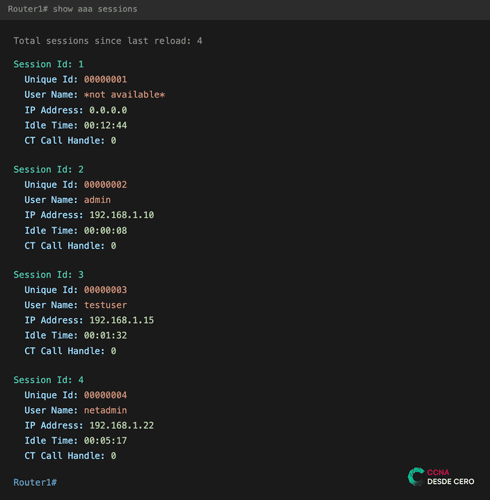
Task: Click the 'Session Id: 3' heading
Action: click(x=48, y=275)
